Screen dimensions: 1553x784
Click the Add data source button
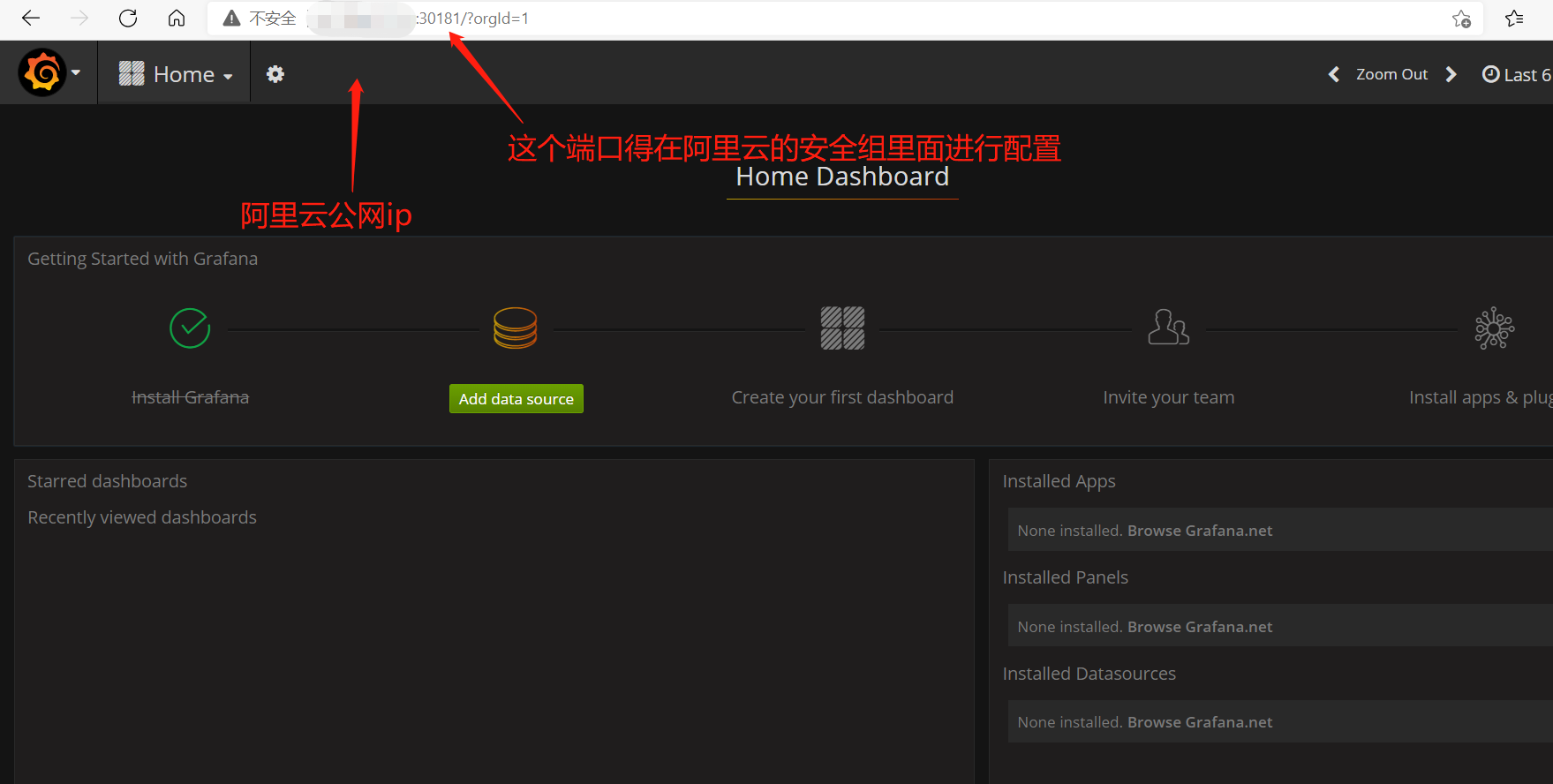(516, 398)
